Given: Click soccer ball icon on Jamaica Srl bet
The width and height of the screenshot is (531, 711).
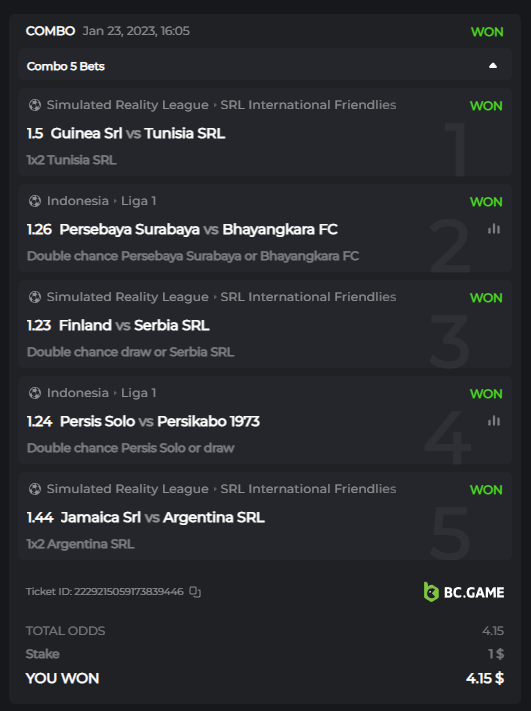Looking at the screenshot, I should coord(35,489).
